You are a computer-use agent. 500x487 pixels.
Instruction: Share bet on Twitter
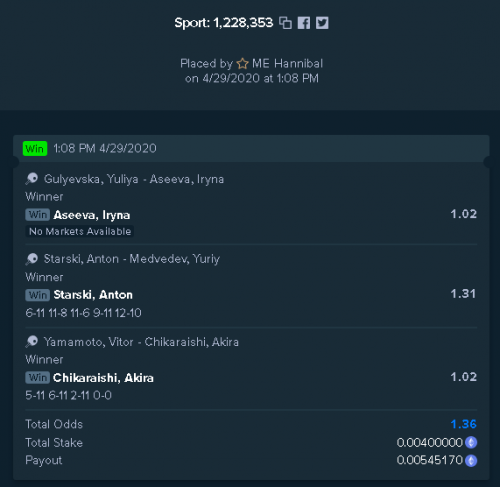coord(322,23)
